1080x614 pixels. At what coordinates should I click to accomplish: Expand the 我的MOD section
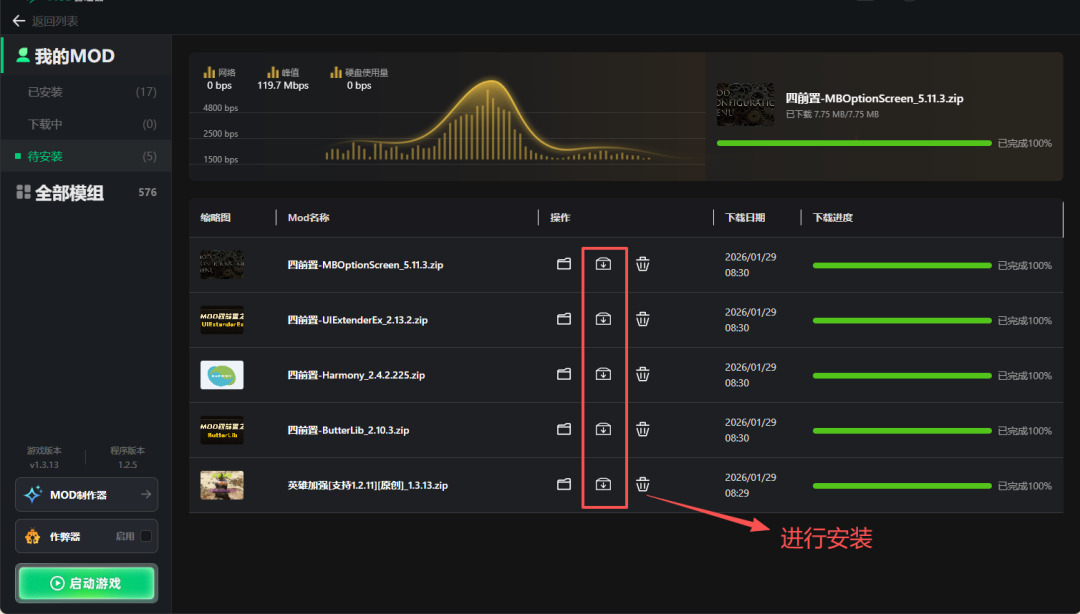(74, 57)
